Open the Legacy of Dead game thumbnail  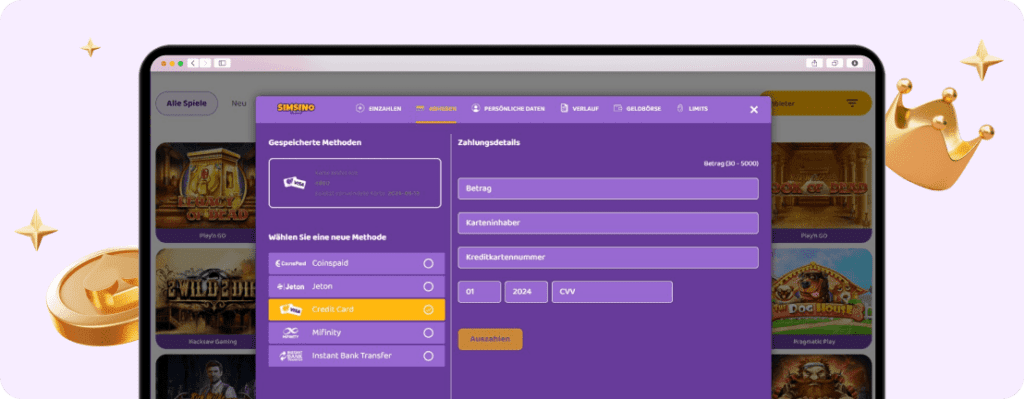[205, 185]
